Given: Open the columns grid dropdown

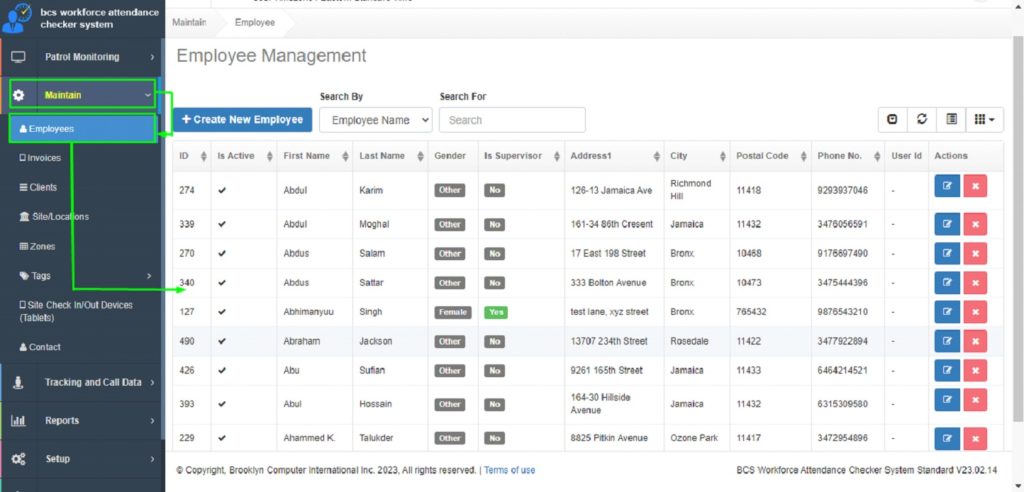Looking at the screenshot, I should [x=985, y=120].
